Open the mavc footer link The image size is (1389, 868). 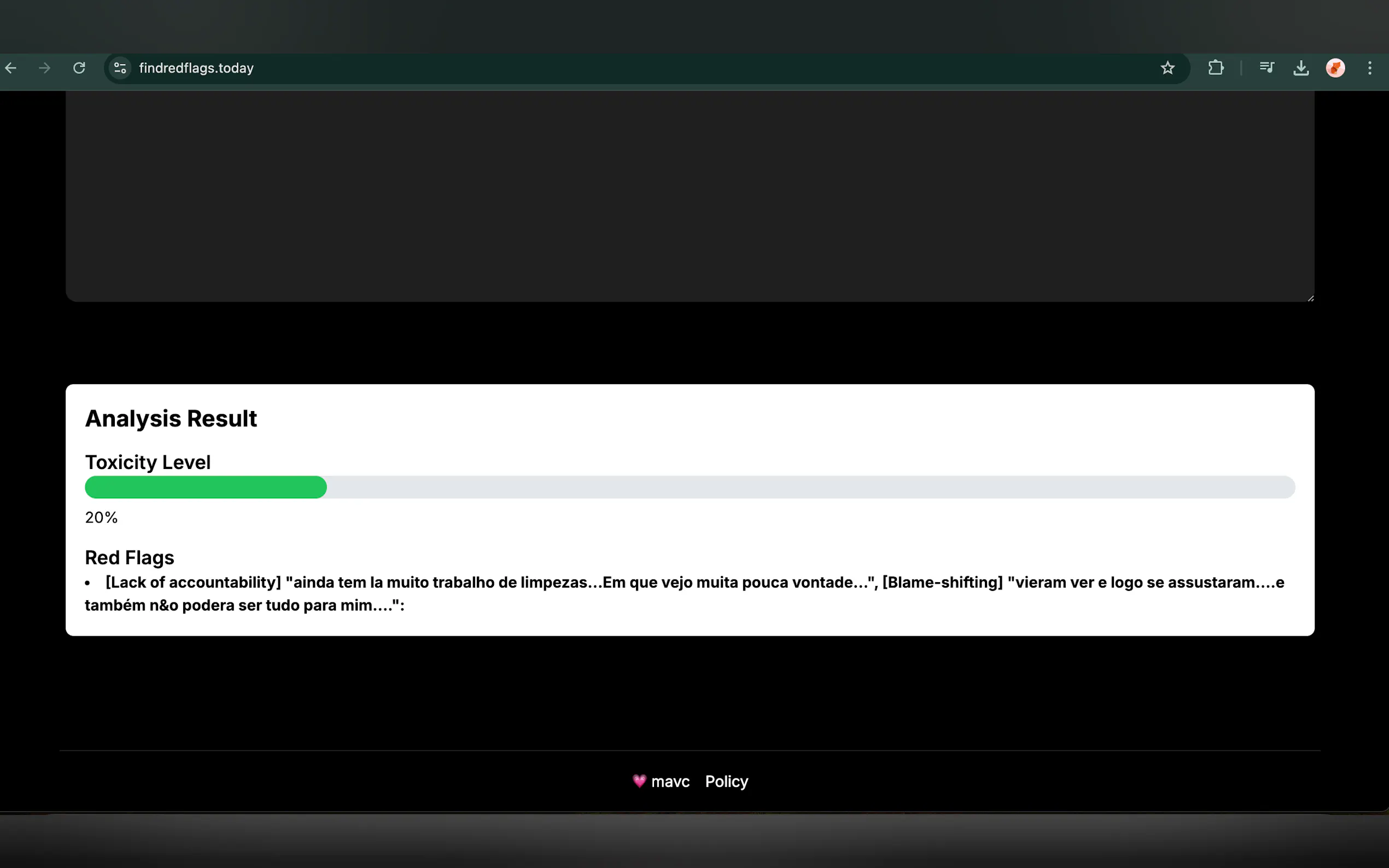[669, 781]
